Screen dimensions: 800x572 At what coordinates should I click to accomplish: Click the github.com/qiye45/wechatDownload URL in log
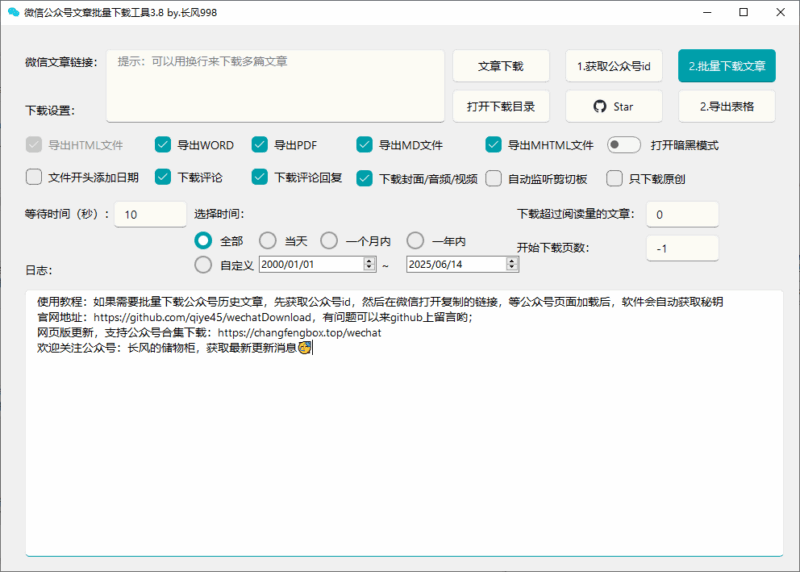pyautogui.click(x=203, y=317)
